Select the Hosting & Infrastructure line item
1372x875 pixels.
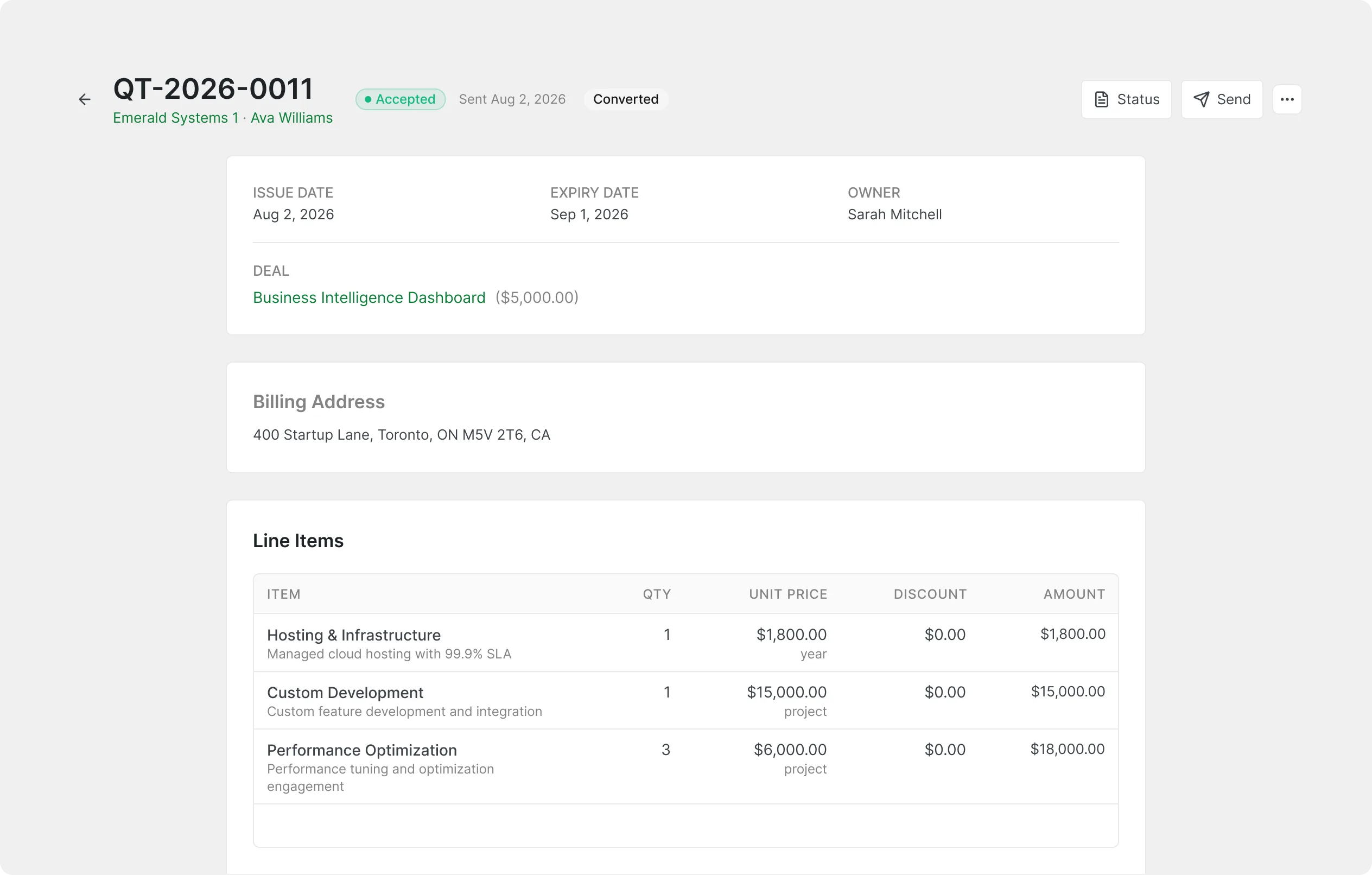[x=354, y=635]
